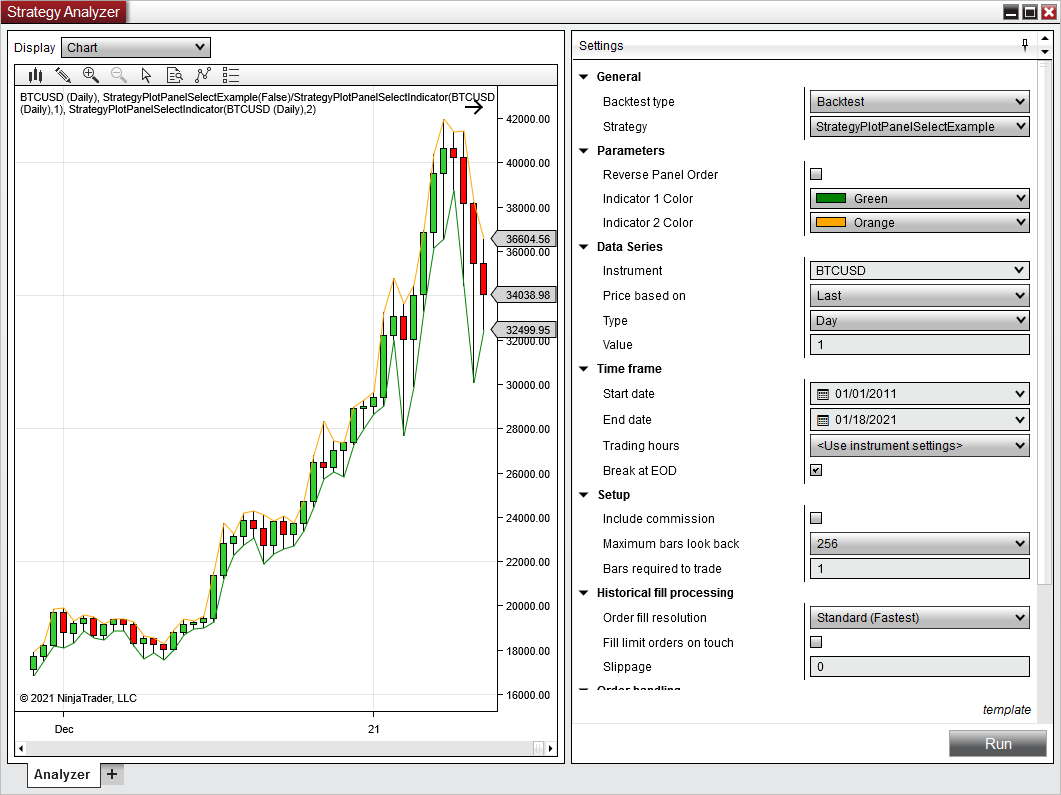Pick Indicator 2 Color Orange swatch

click(x=831, y=223)
